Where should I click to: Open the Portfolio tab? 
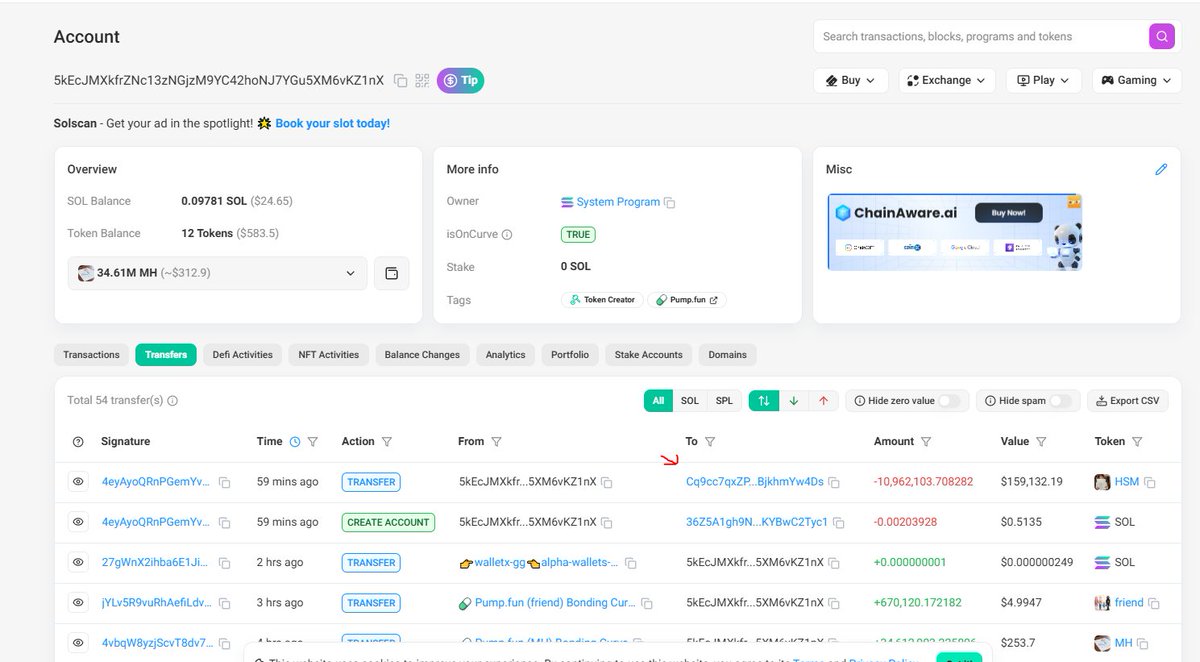click(x=570, y=355)
